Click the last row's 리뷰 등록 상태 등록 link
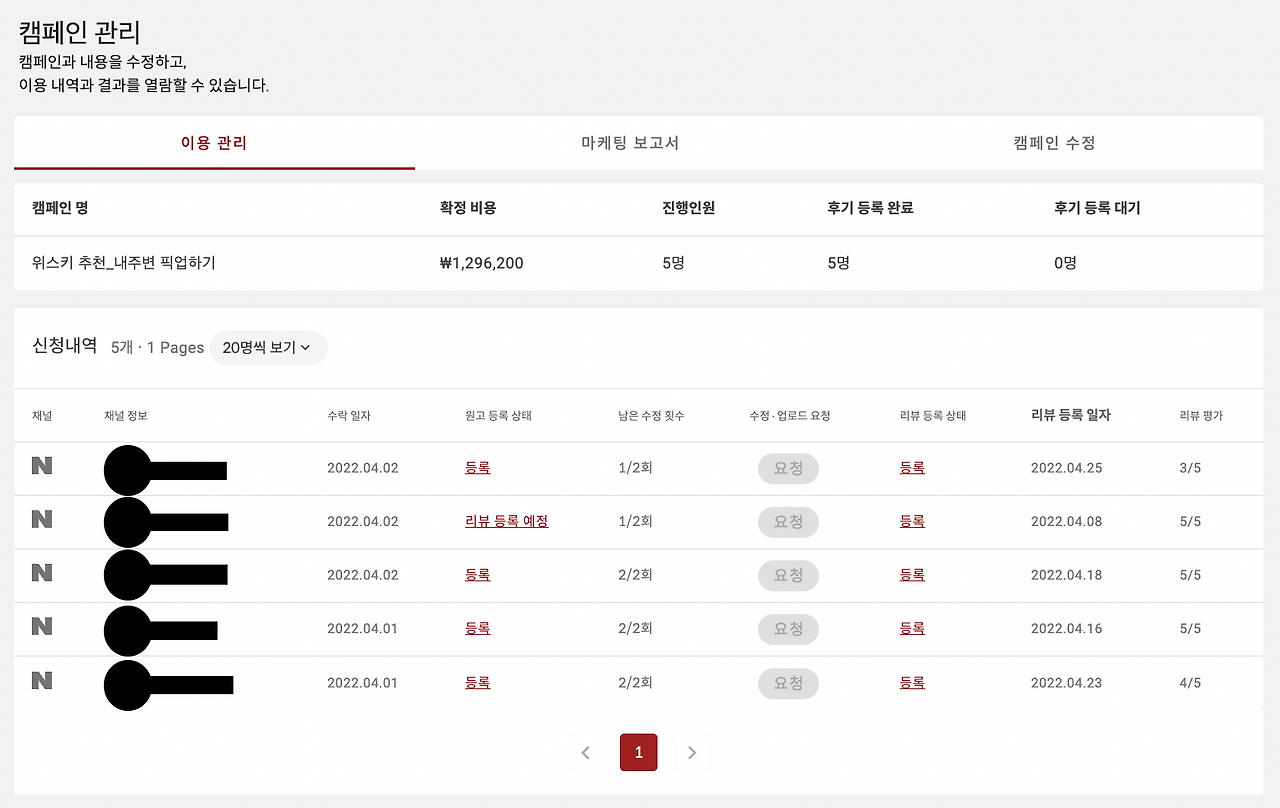The width and height of the screenshot is (1280, 808). [x=911, y=683]
